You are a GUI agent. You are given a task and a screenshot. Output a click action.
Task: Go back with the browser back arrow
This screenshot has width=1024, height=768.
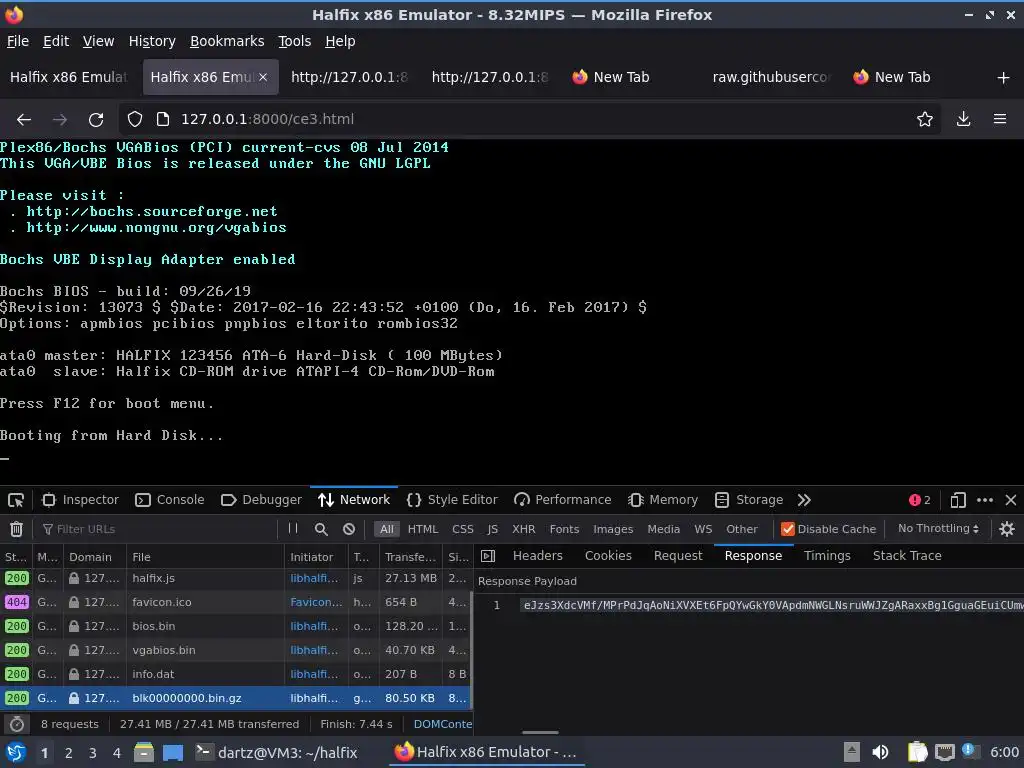click(x=24, y=120)
